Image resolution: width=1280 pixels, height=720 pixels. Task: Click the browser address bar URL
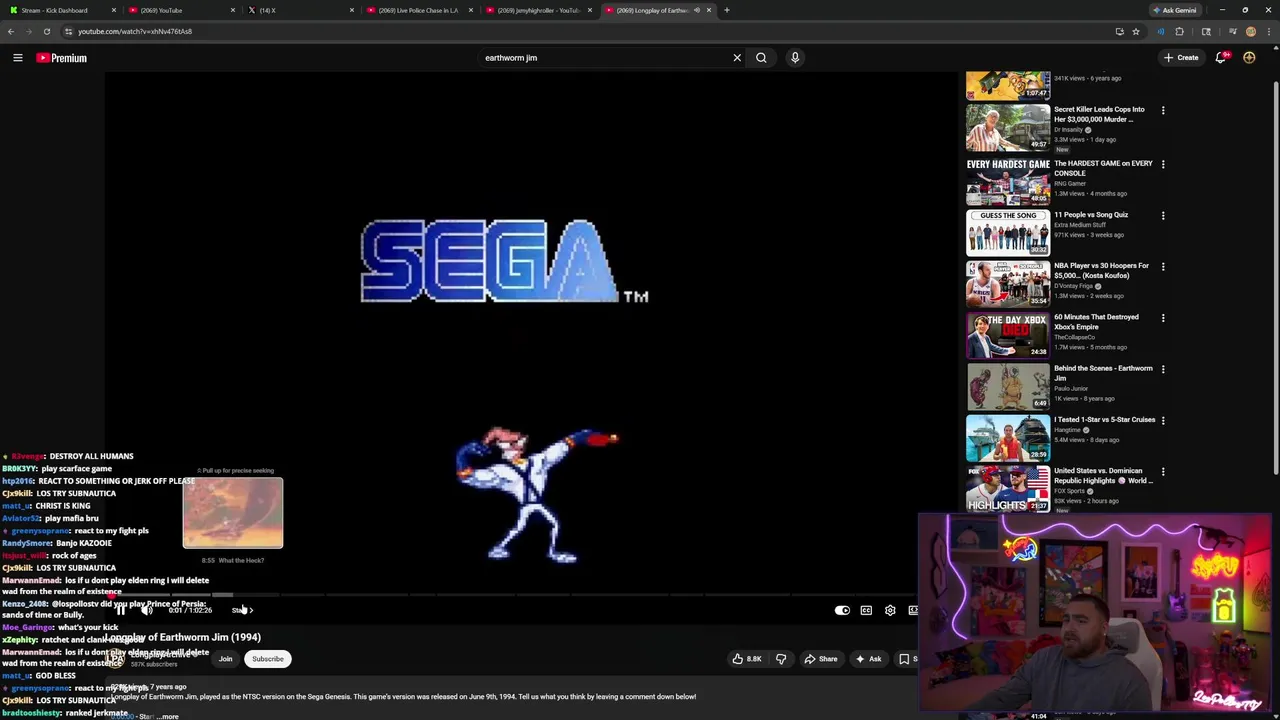135,31
